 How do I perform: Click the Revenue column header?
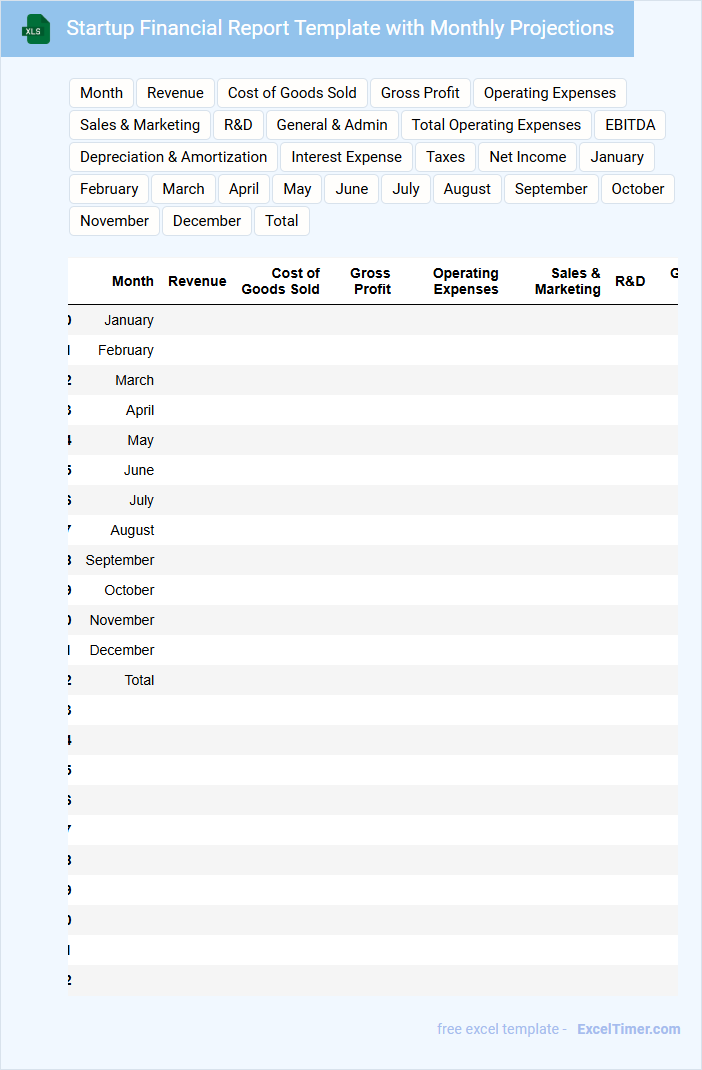(197, 281)
